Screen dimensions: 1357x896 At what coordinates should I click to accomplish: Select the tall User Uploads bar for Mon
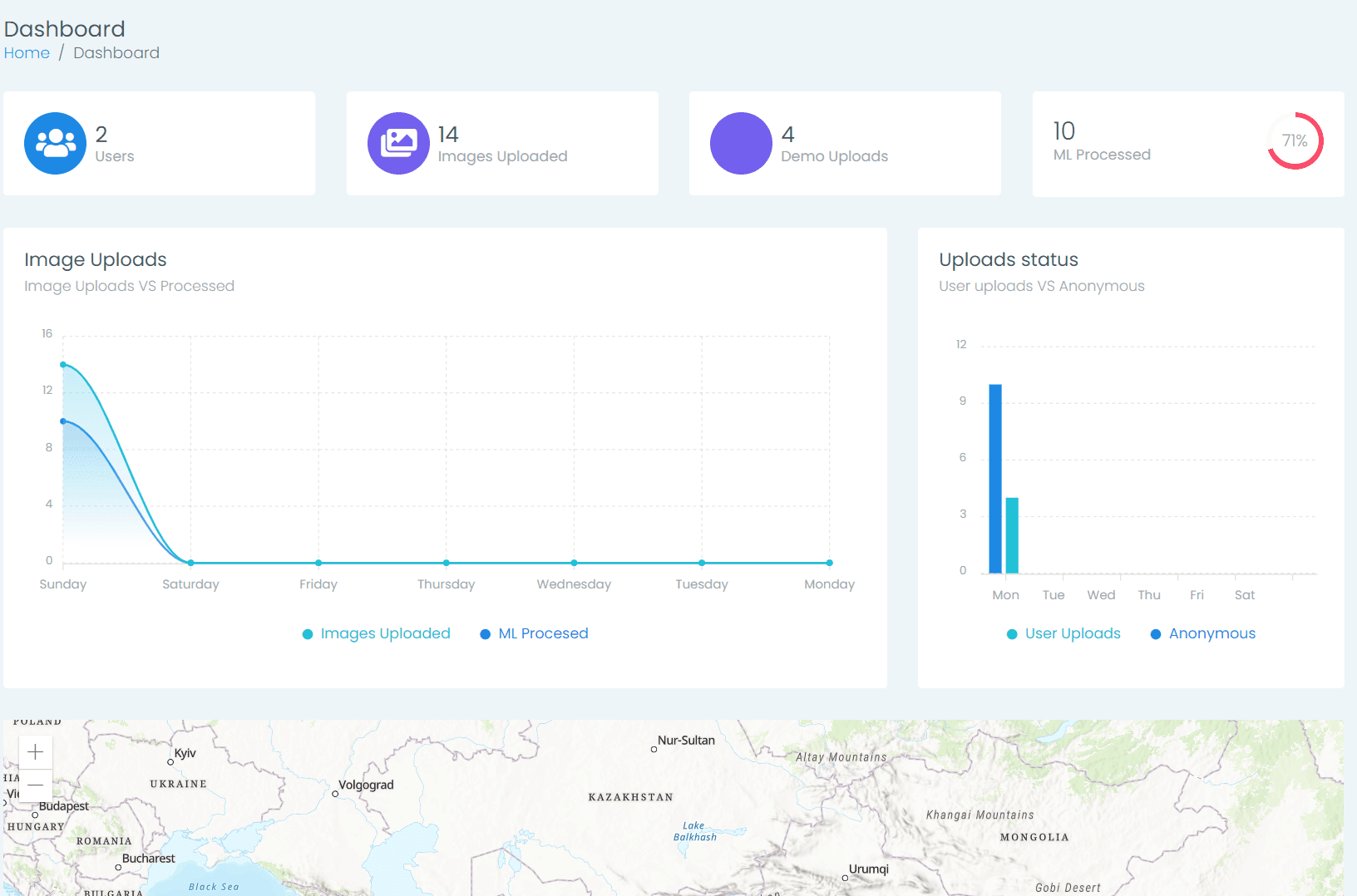[x=995, y=478]
